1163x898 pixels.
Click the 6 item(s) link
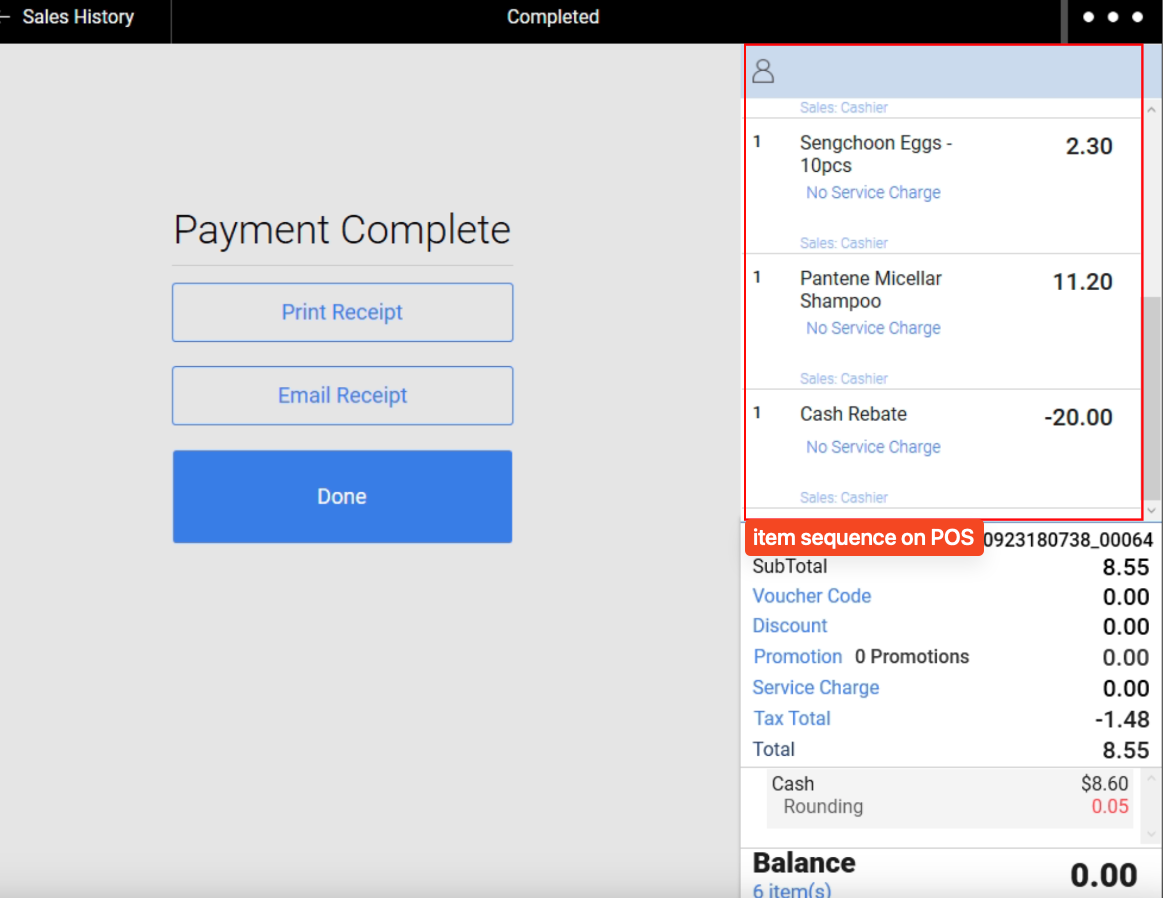[x=791, y=890]
